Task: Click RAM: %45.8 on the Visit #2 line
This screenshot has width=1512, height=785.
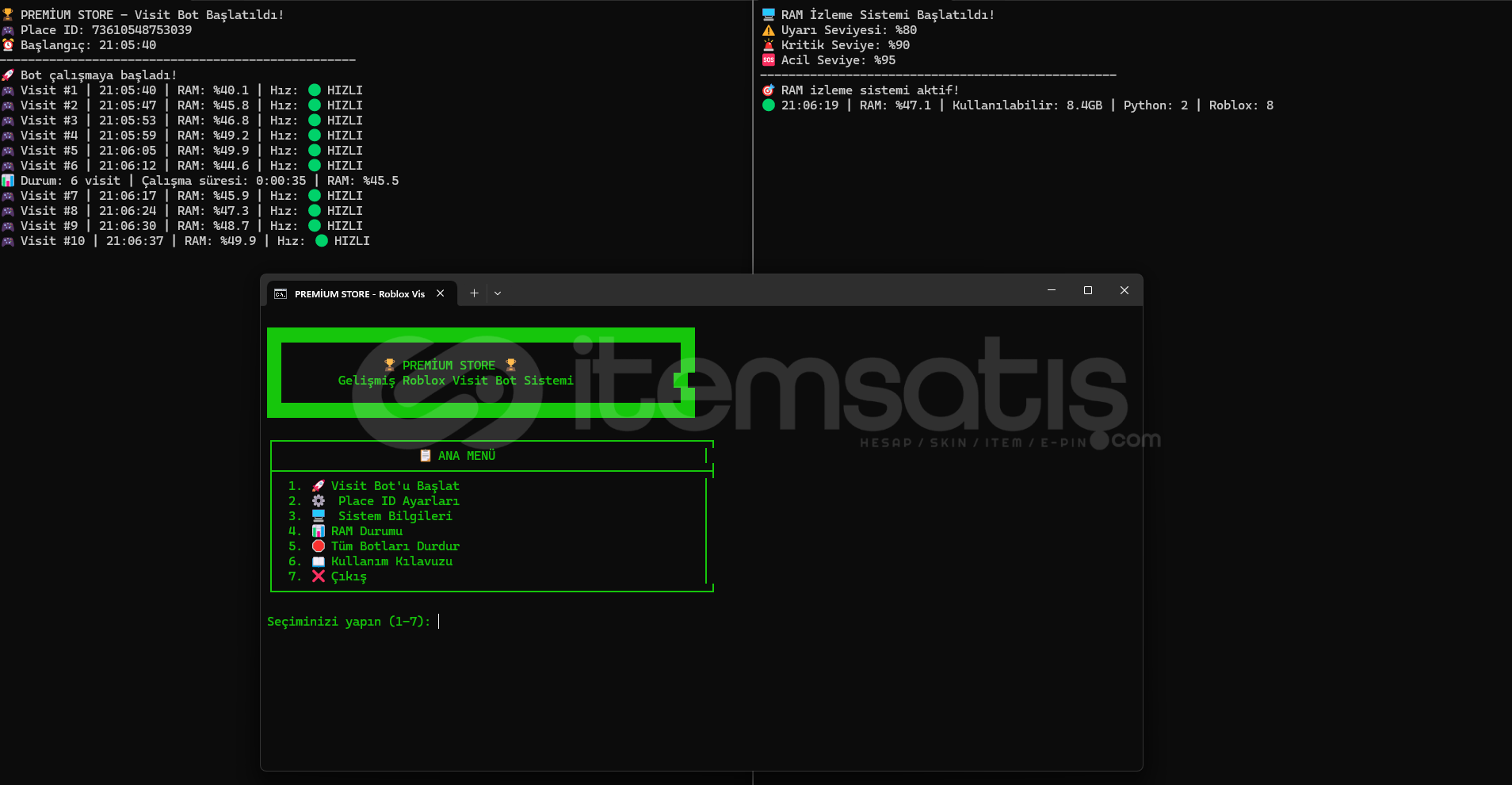Action: (213, 105)
